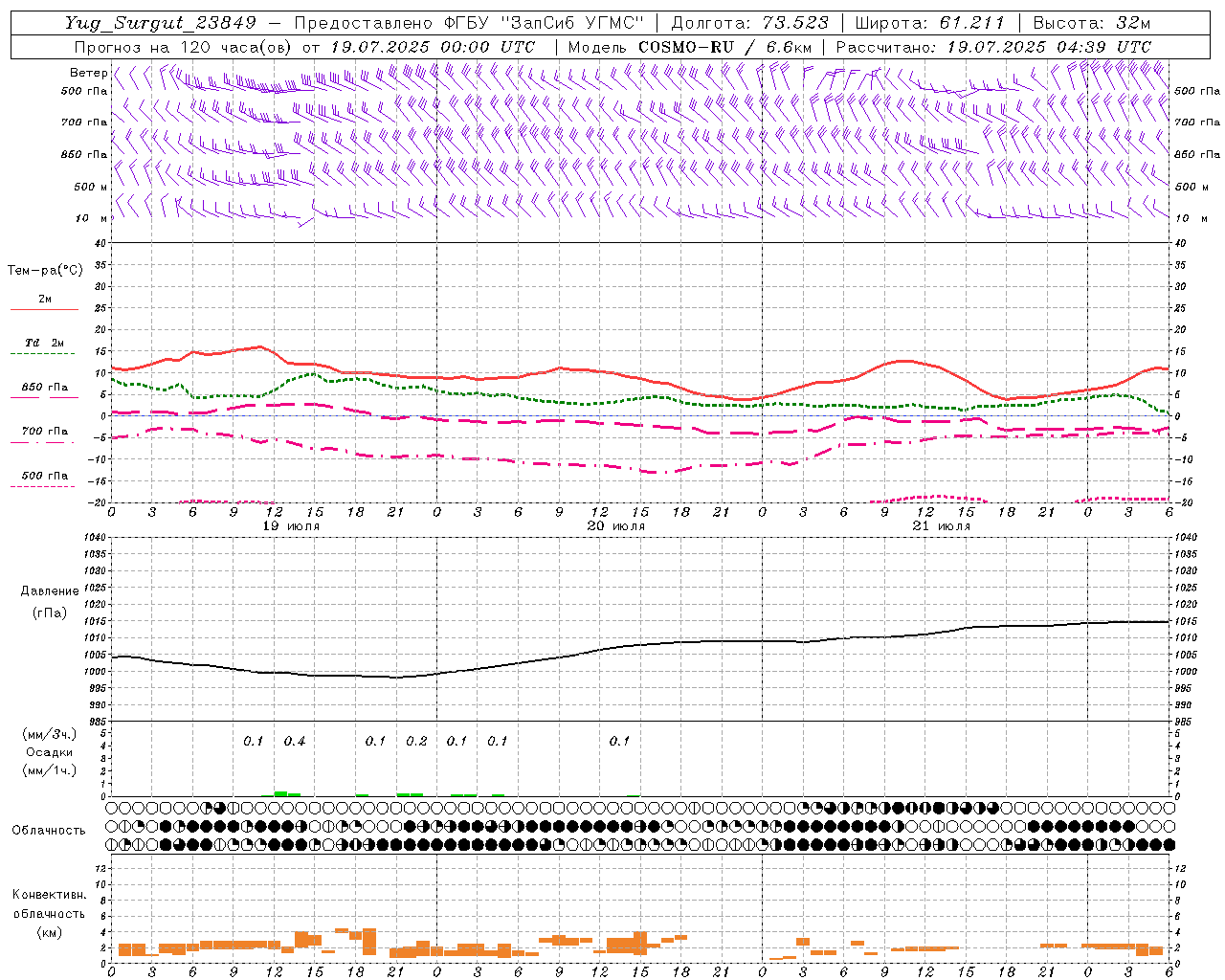Click the Осадки precipitation label

coord(50,752)
